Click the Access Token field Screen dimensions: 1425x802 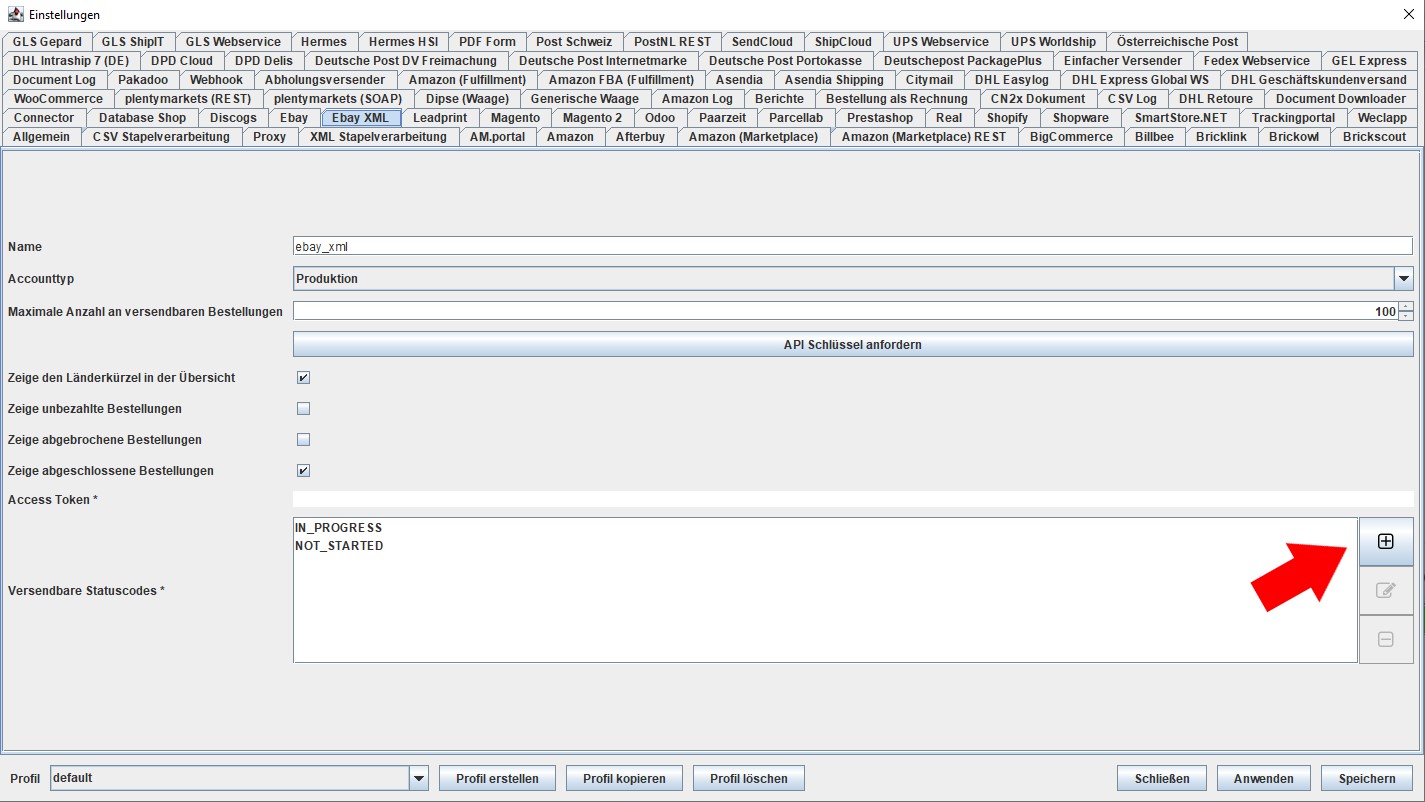853,499
